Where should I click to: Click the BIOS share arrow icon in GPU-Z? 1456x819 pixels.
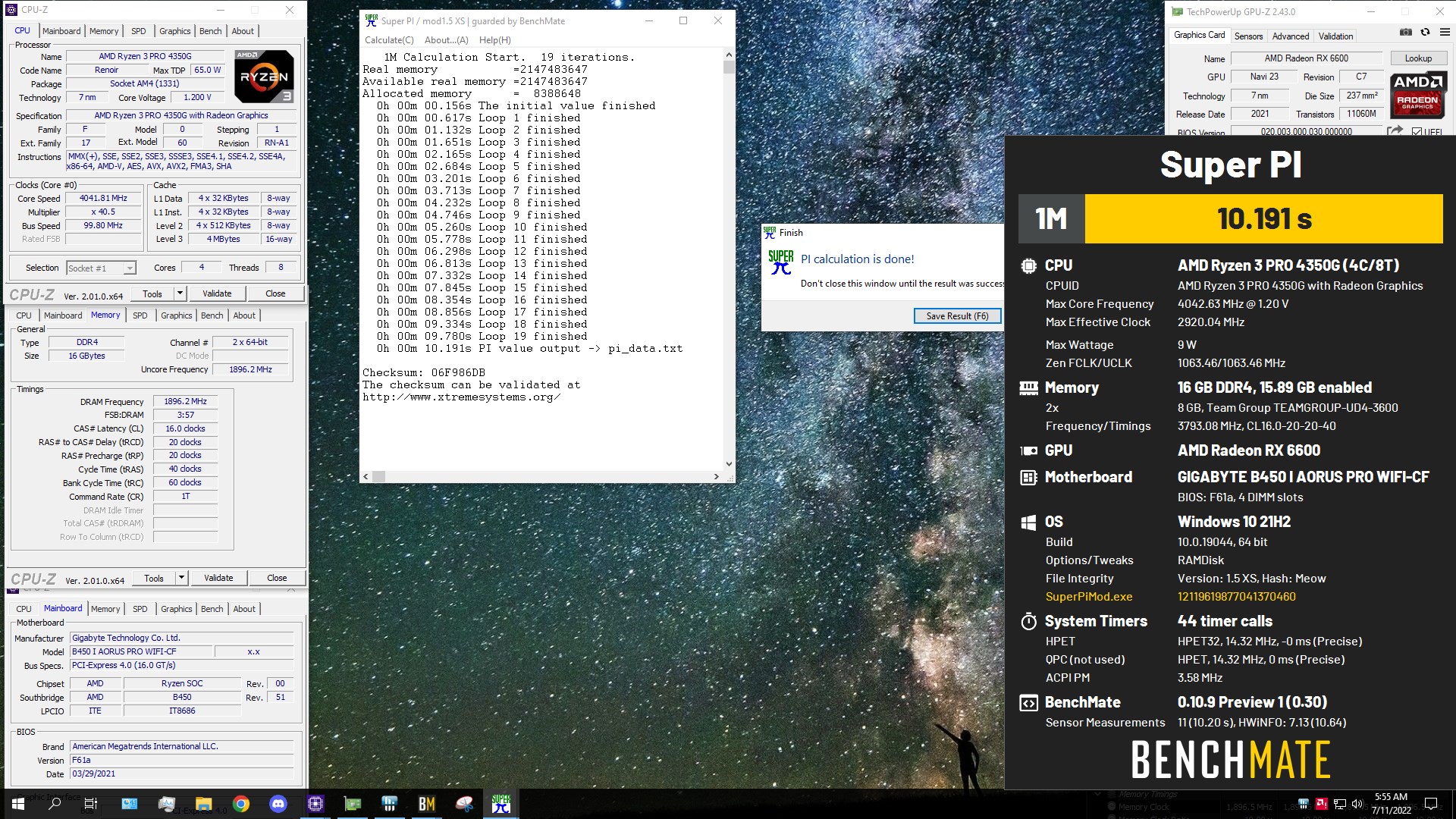pyautogui.click(x=1395, y=131)
